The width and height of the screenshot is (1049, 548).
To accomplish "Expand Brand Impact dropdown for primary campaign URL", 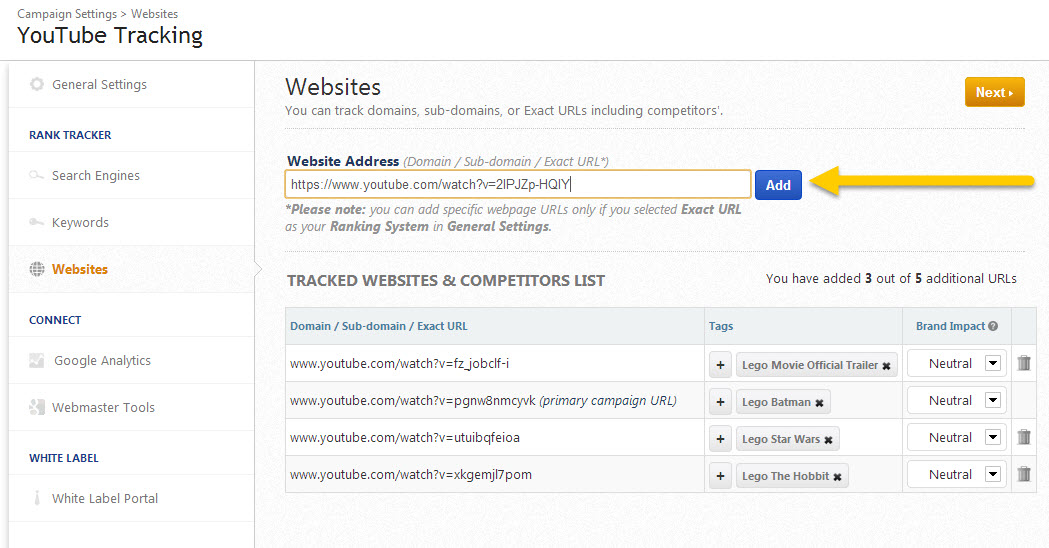I will coord(992,401).
